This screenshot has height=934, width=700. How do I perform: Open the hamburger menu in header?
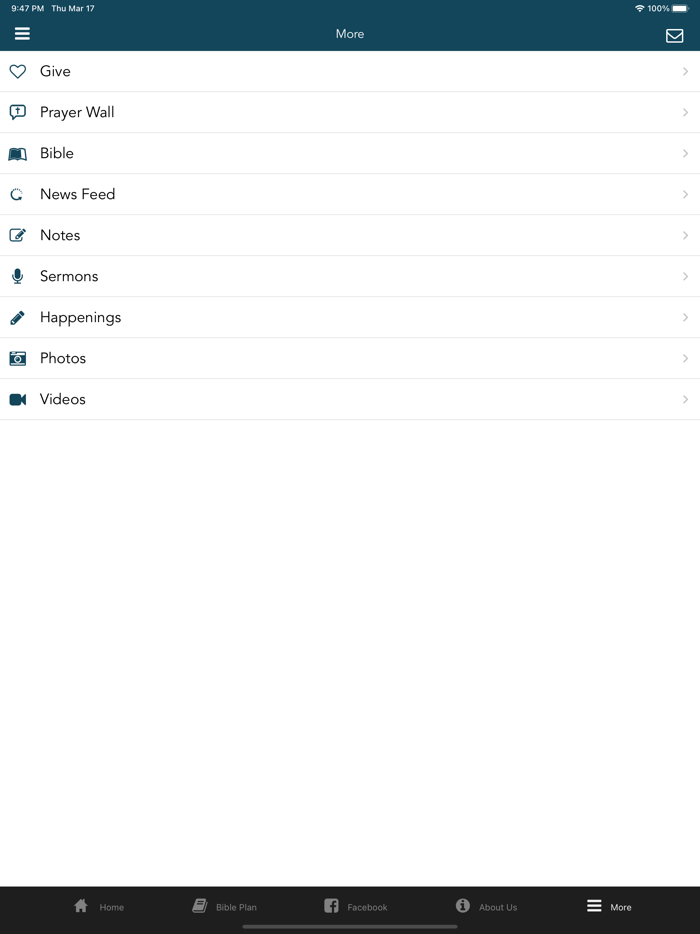coord(22,34)
